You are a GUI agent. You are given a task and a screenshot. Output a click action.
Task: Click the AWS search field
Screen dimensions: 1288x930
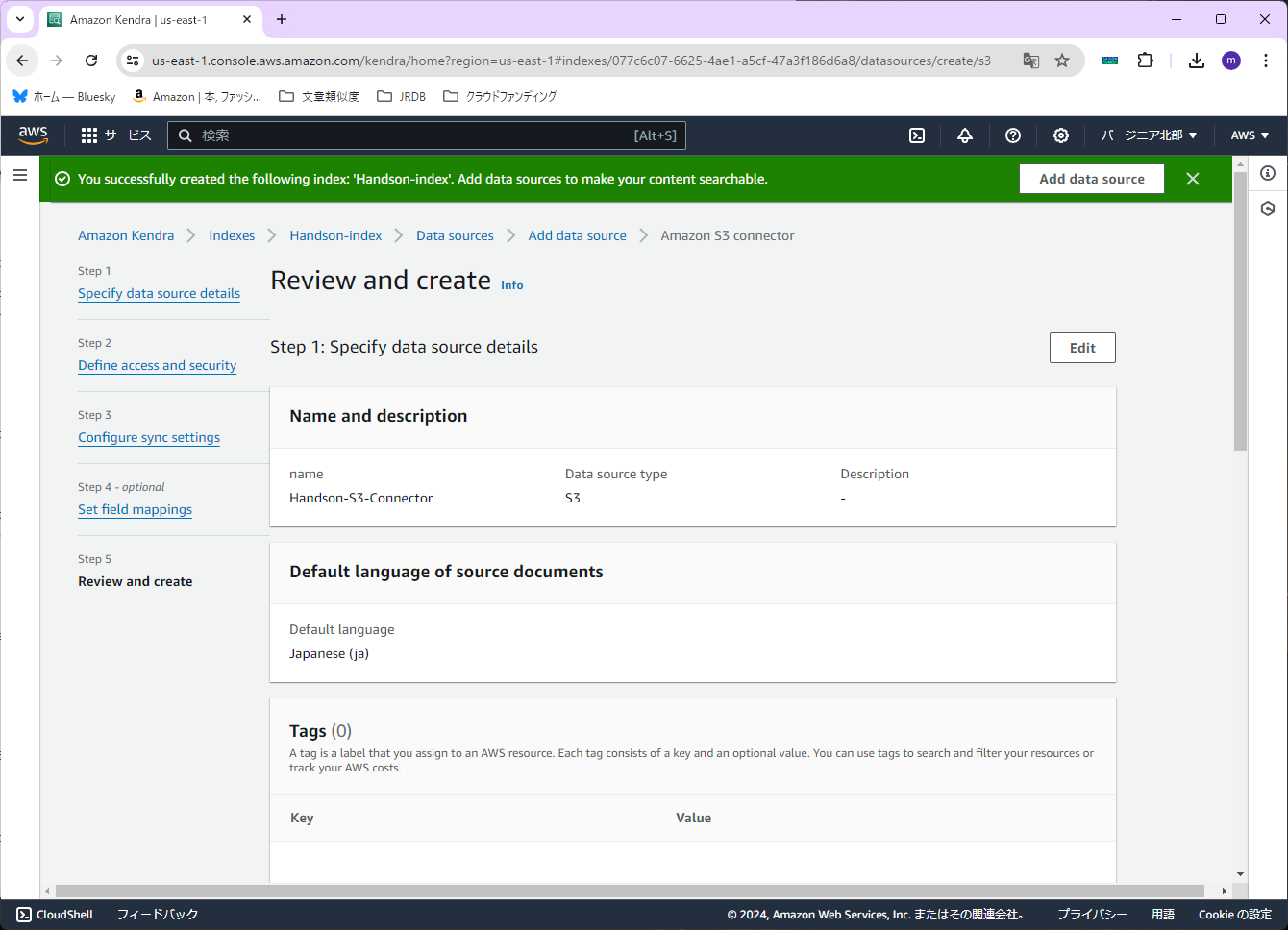[427, 135]
